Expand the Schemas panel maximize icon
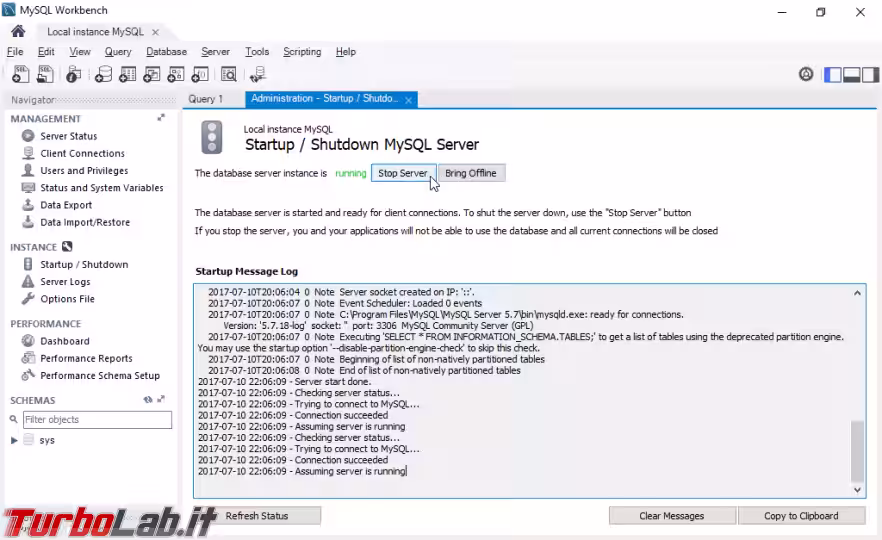The height and width of the screenshot is (540, 882). pyautogui.click(x=161, y=399)
